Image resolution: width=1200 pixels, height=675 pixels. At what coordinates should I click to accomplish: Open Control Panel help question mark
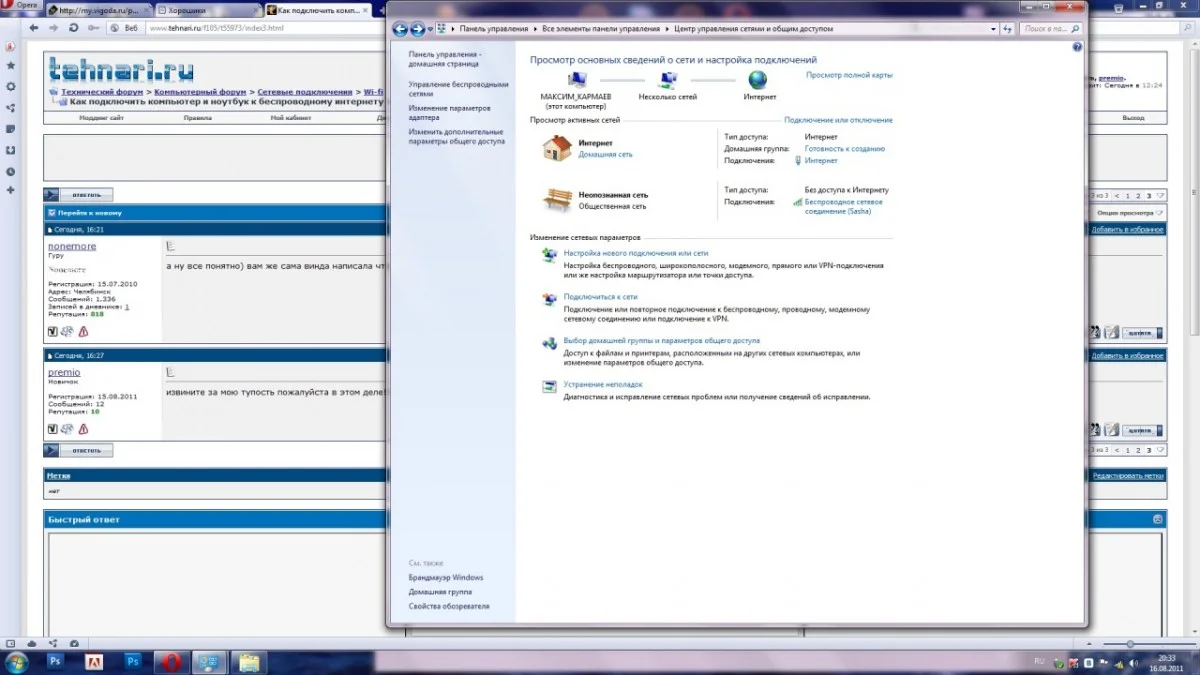[x=1077, y=47]
